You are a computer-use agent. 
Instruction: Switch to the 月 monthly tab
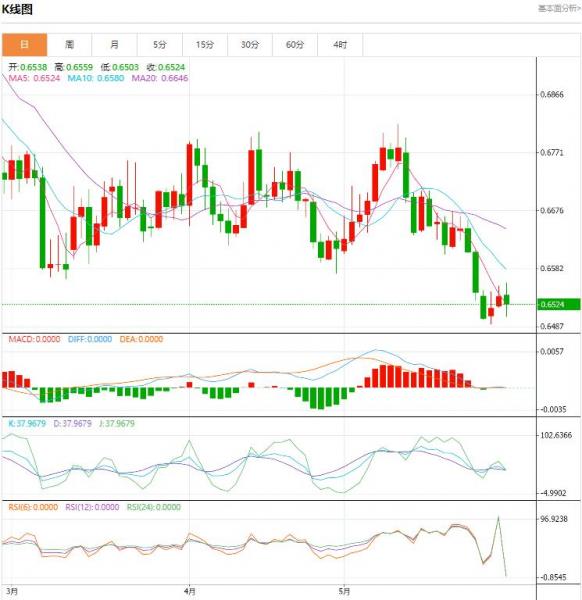114,45
